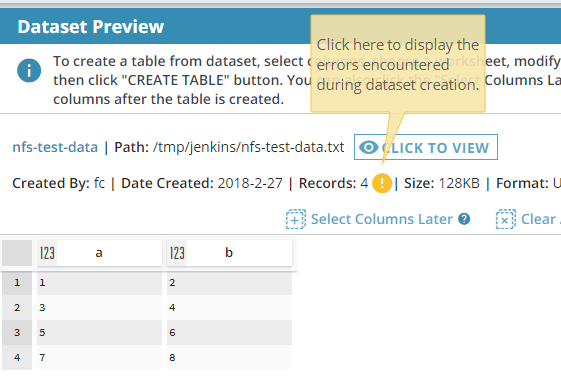
Task: Click the blue info icon
Action: (x=29, y=70)
